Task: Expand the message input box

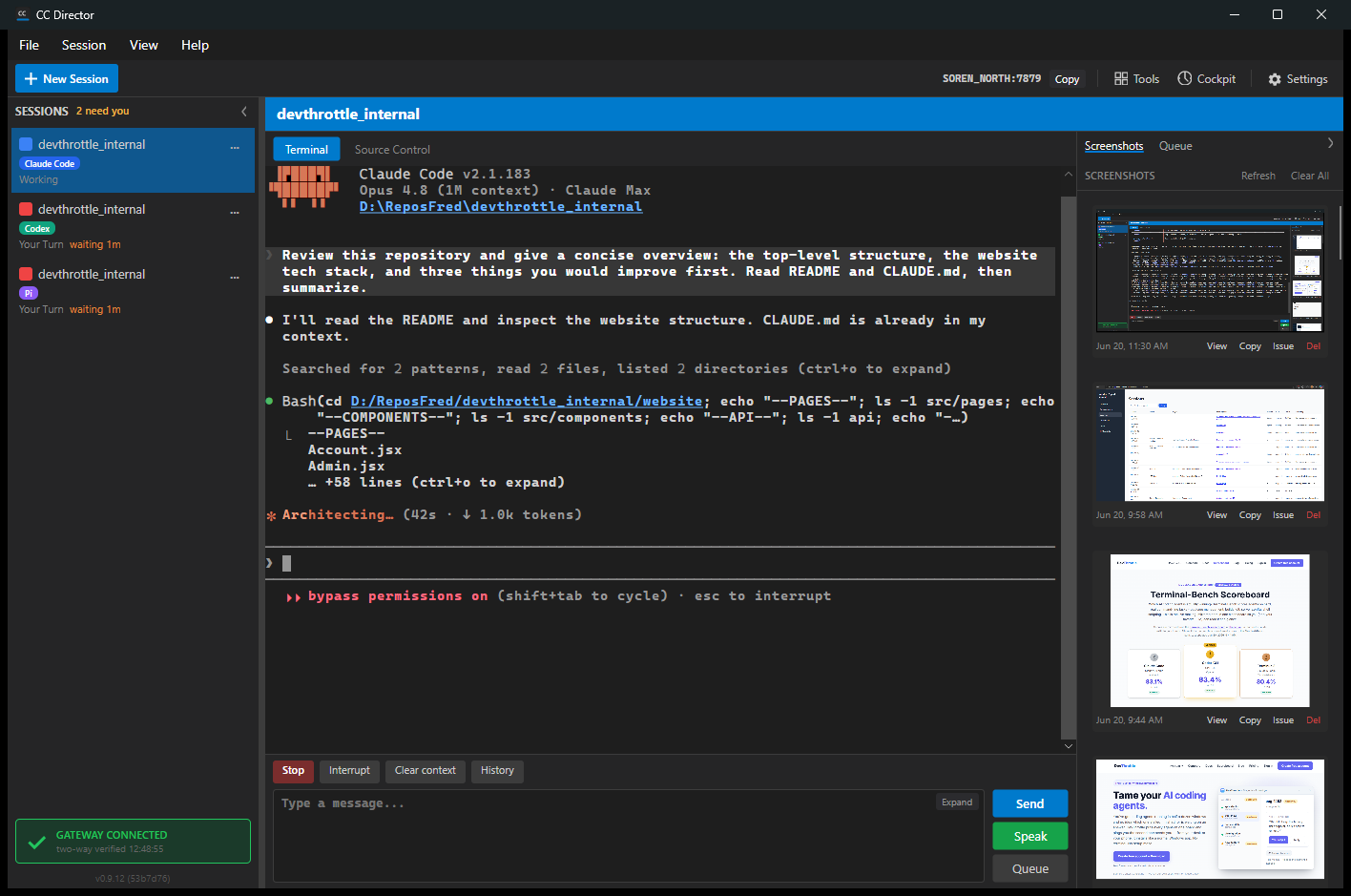Action: (957, 802)
